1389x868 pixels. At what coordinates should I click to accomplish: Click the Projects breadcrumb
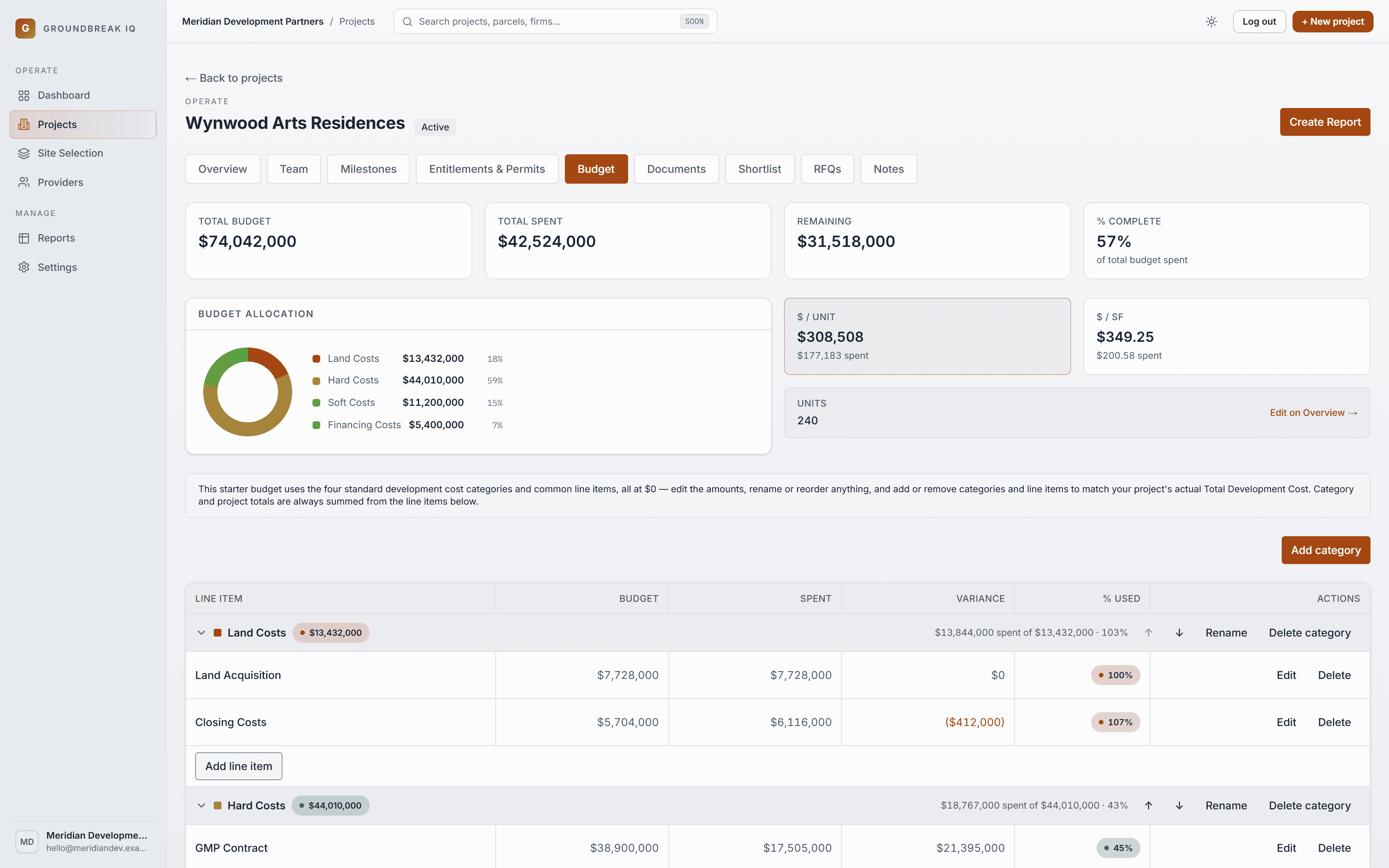point(357,22)
